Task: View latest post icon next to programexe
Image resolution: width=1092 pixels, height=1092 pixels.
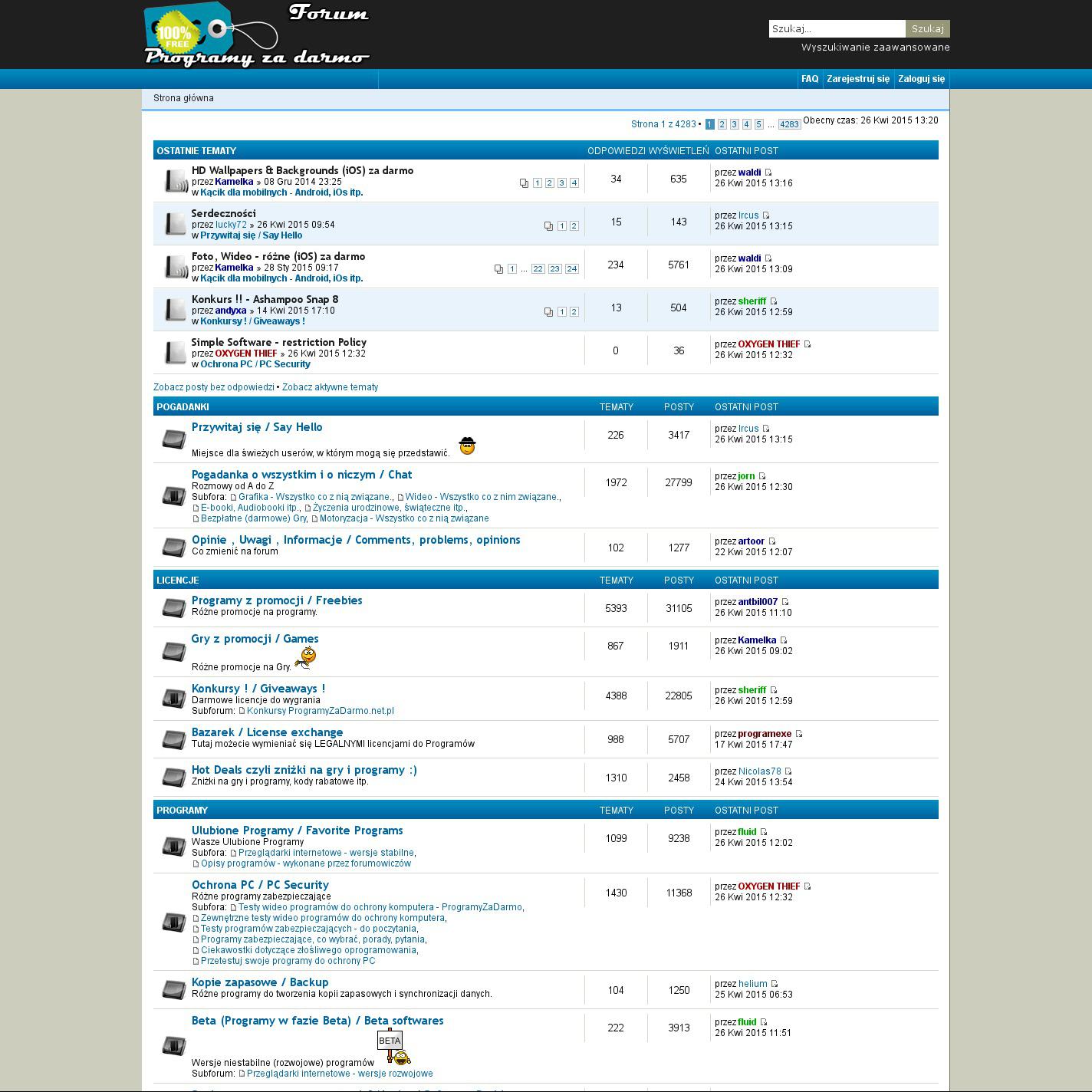Action: point(798,734)
